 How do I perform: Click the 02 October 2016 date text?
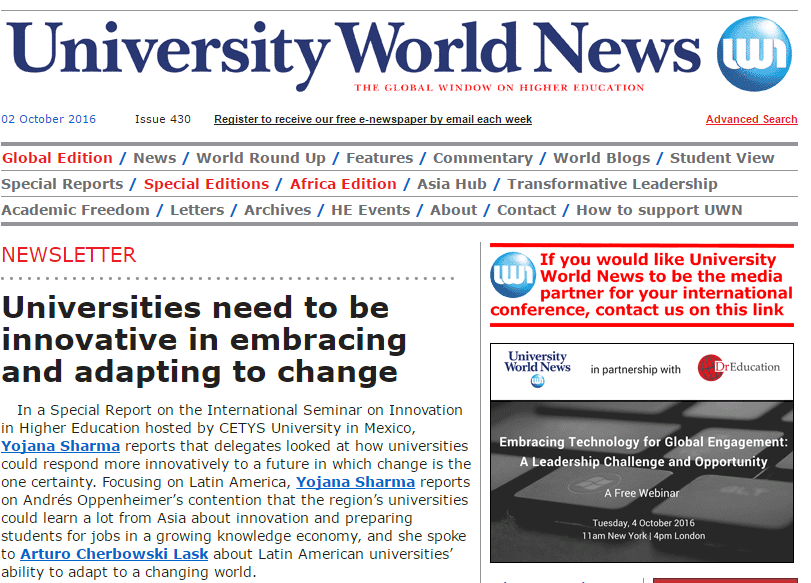pos(49,119)
